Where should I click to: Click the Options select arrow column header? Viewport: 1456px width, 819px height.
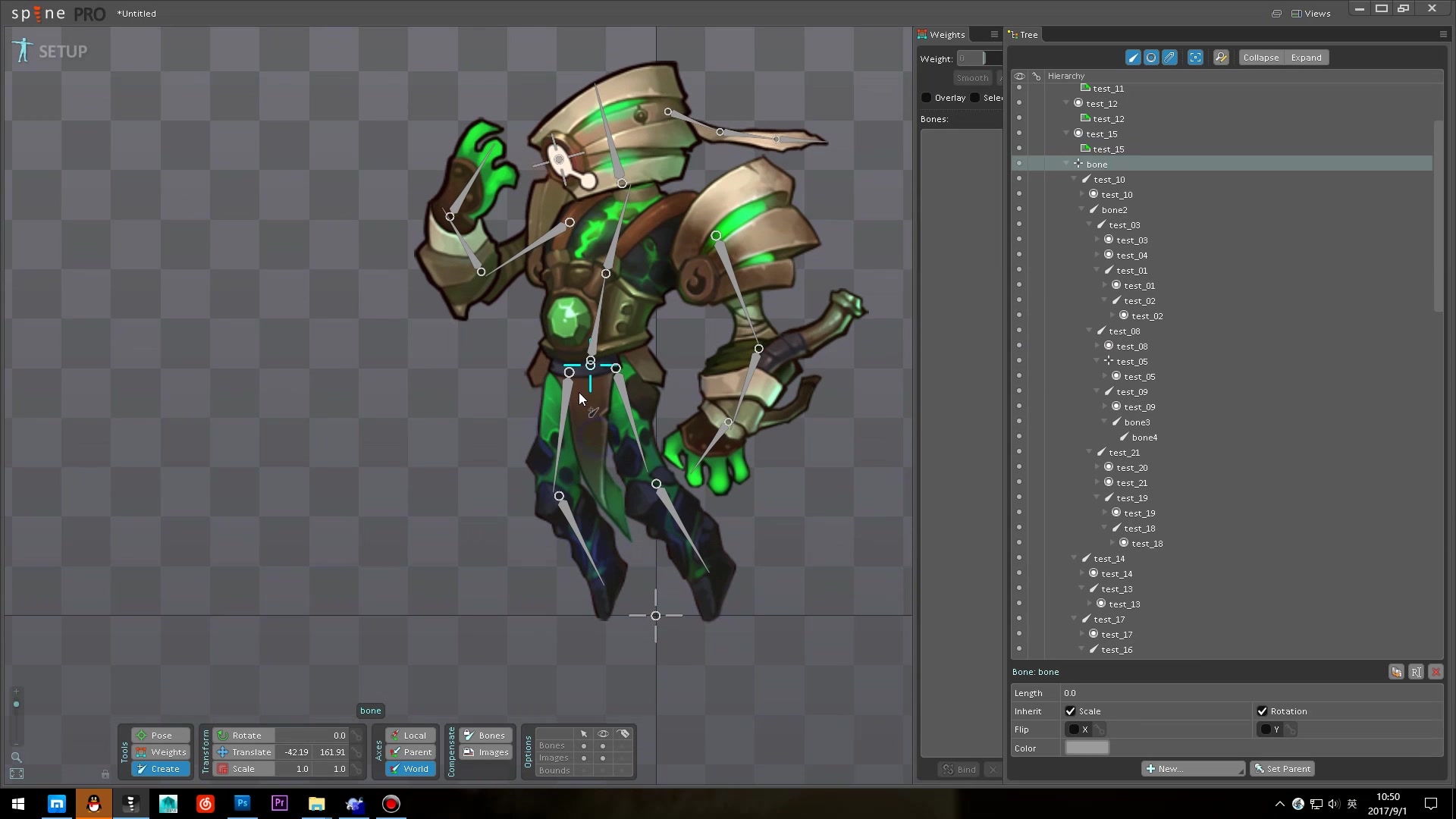(x=583, y=734)
